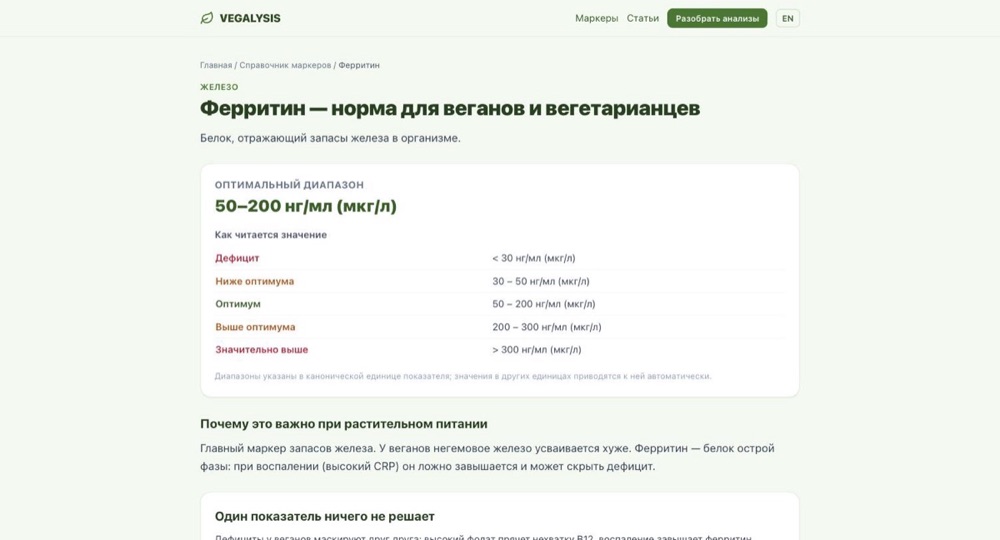The width and height of the screenshot is (1000, 540).
Task: Switch language with the EN button
Action: [788, 18]
